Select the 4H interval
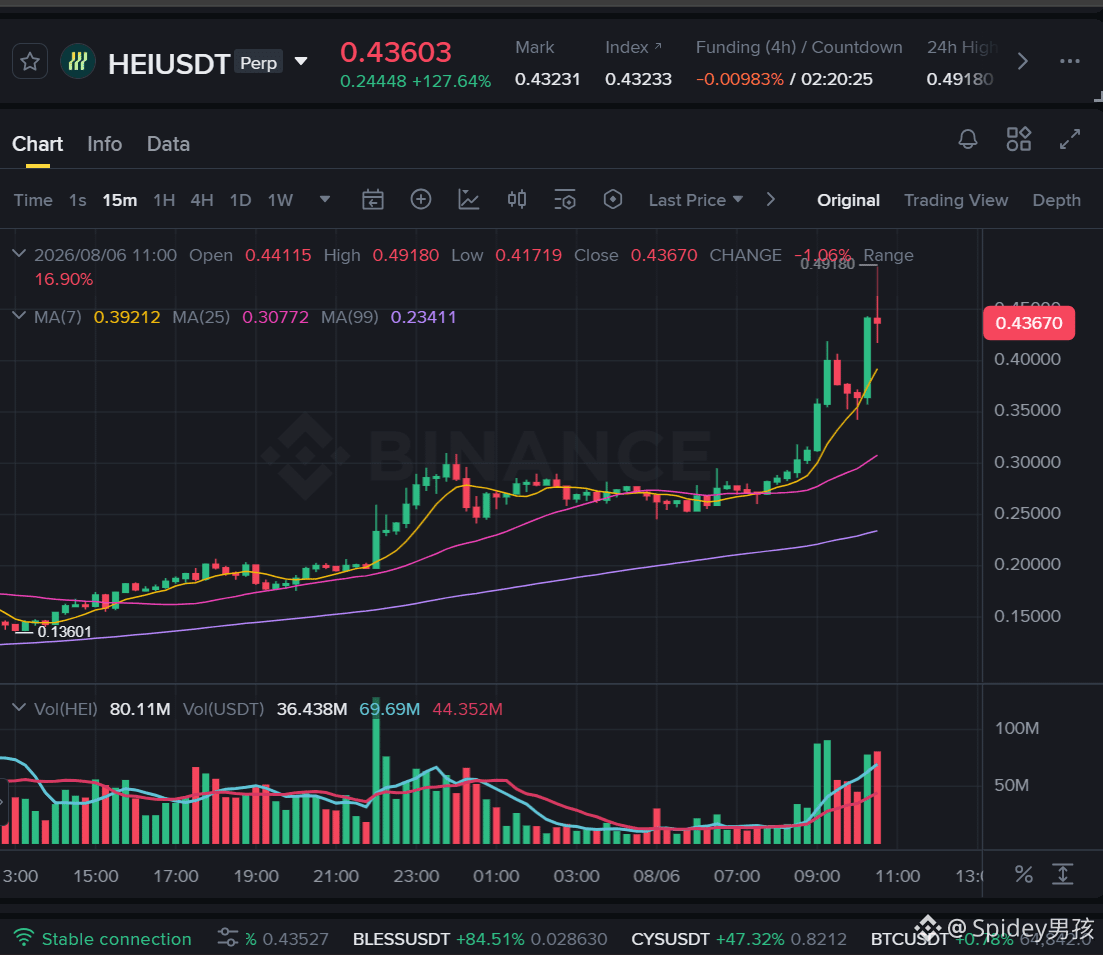 202,200
